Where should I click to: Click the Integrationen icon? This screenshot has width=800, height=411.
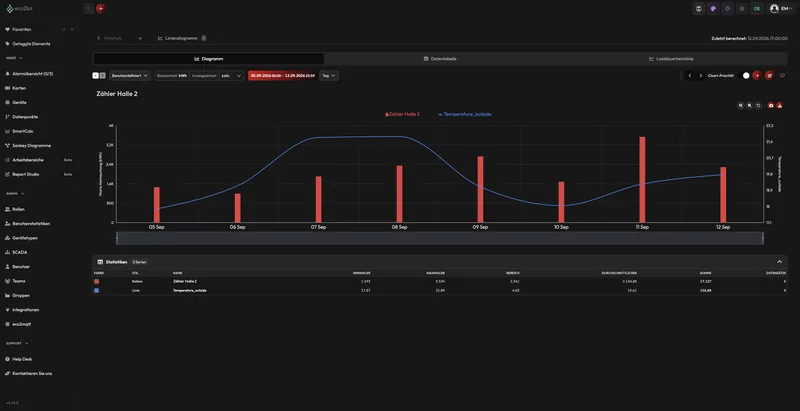pos(8,310)
